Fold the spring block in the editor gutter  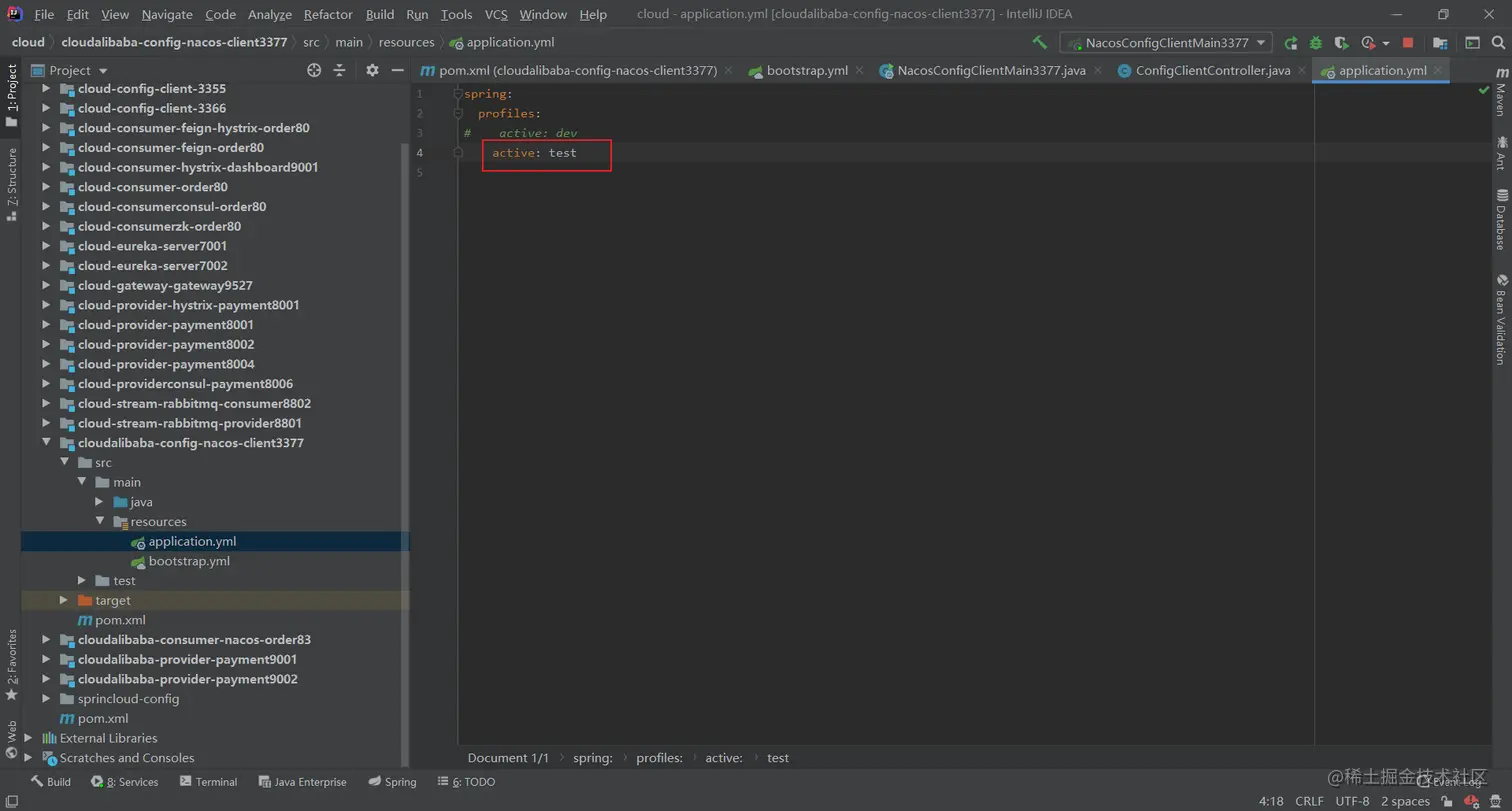click(457, 94)
